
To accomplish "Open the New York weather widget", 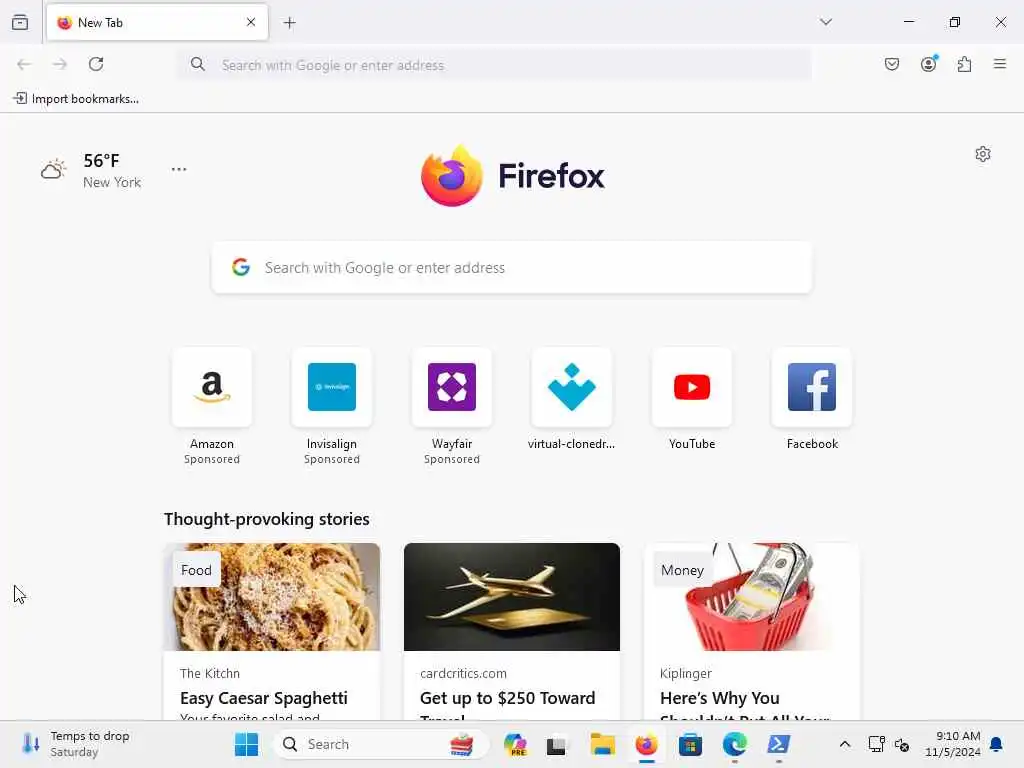I will click(91, 170).
